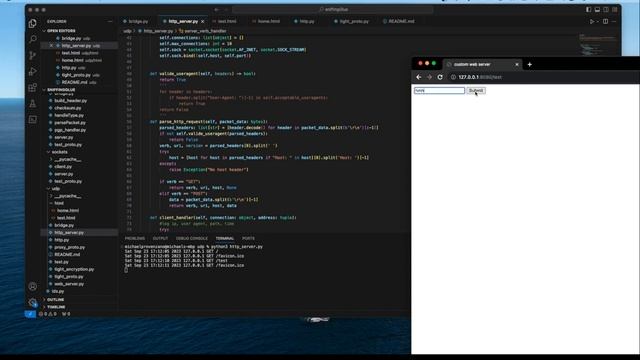Close http_server.py in Open Editors list
Image resolution: width=640 pixels, height=360 pixels.
point(51,46)
